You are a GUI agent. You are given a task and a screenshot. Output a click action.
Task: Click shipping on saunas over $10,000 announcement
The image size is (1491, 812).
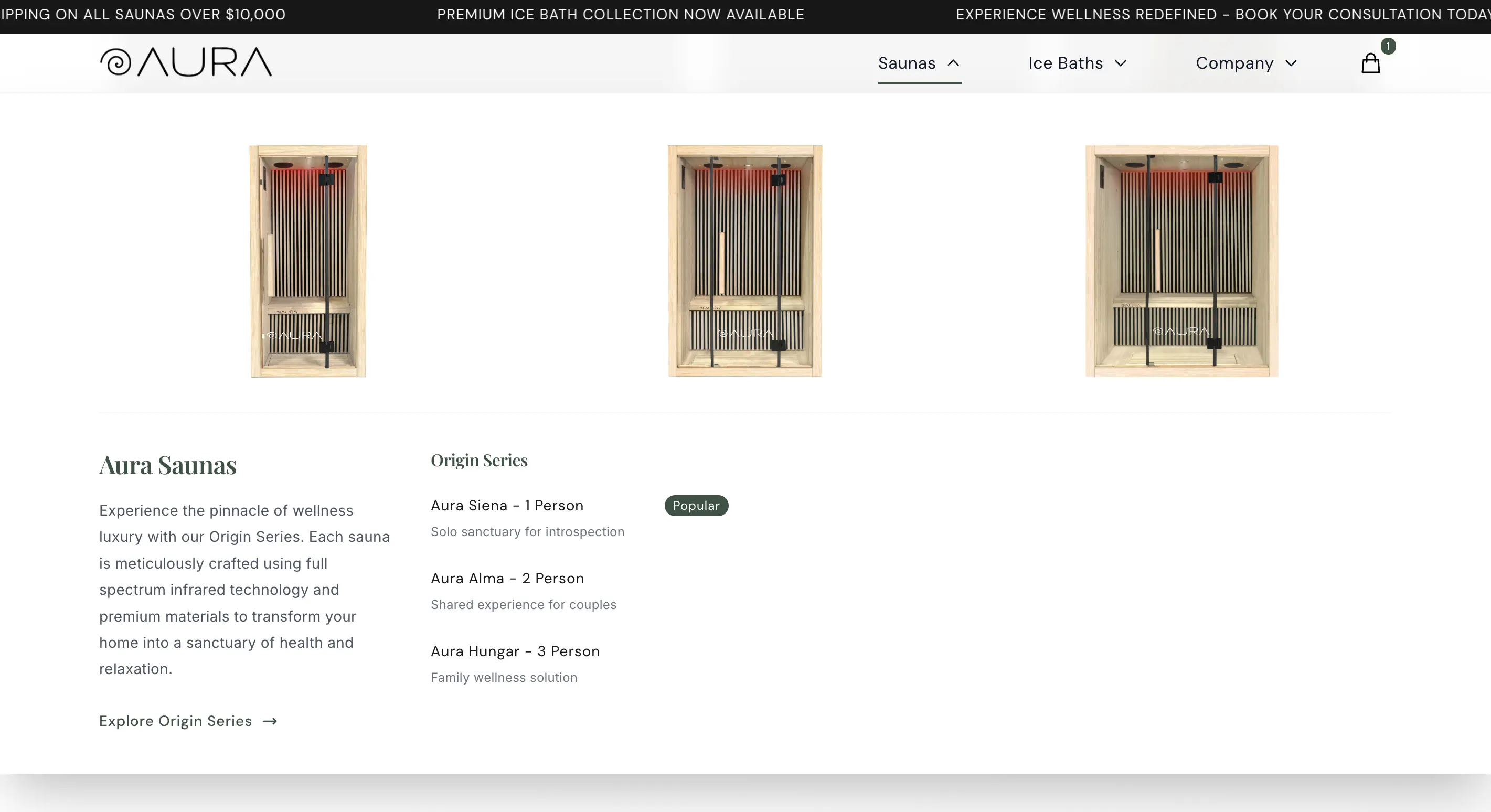click(x=143, y=15)
